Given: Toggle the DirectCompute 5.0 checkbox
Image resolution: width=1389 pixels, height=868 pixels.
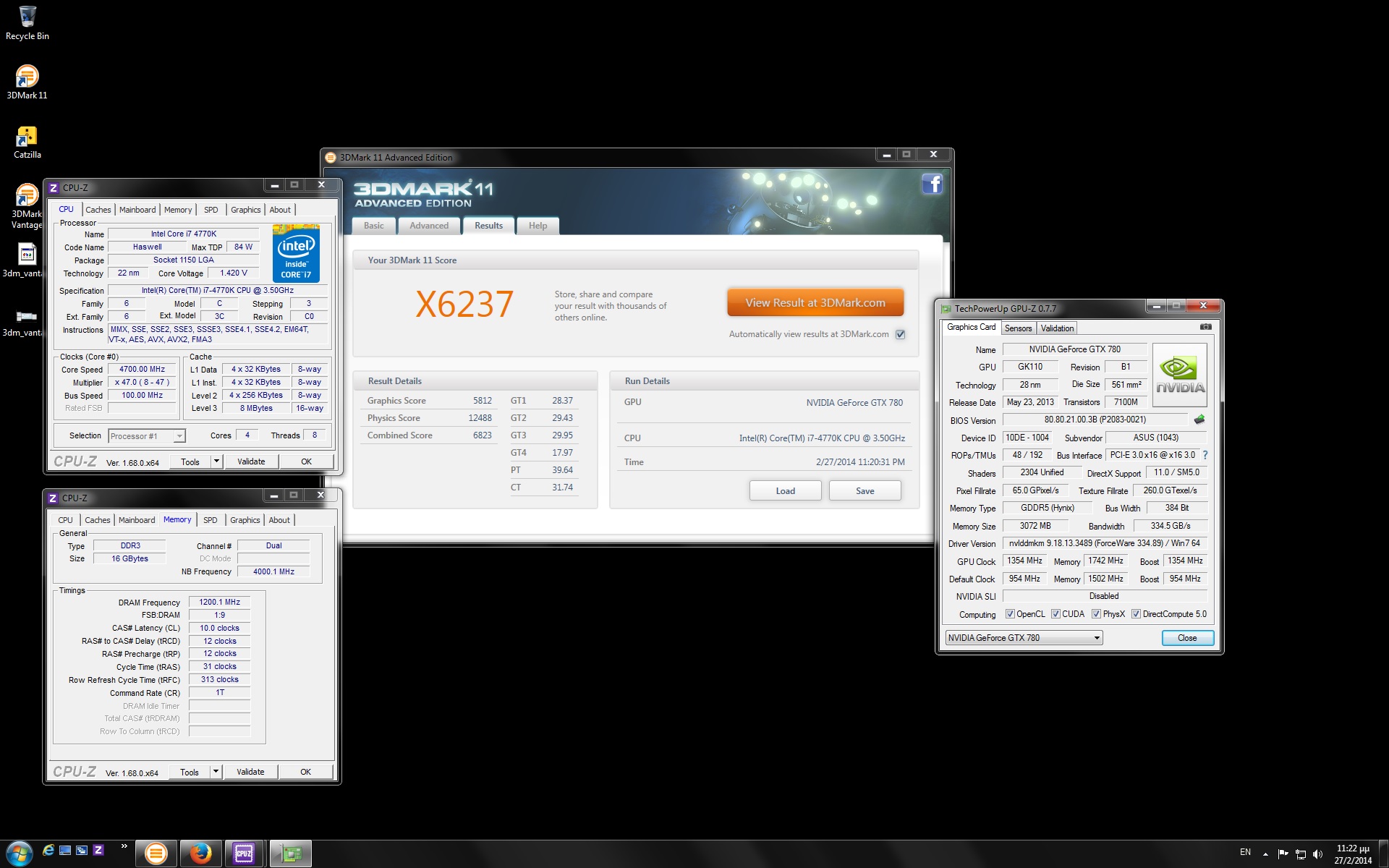Looking at the screenshot, I should (x=1136, y=614).
